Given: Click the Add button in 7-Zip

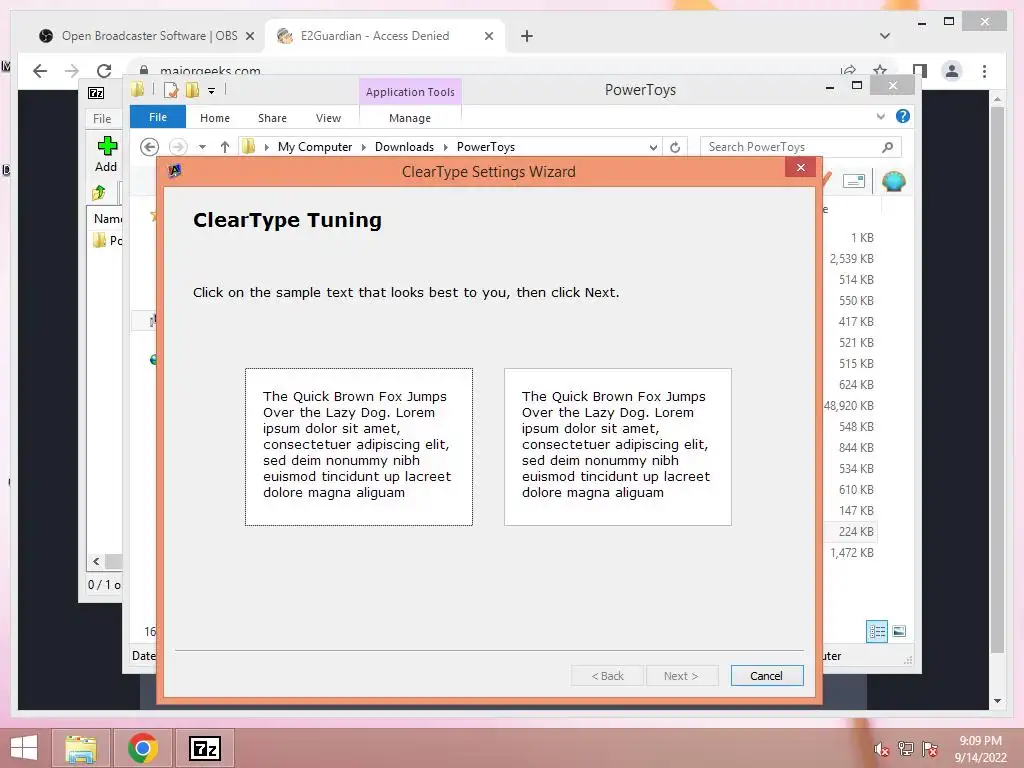Looking at the screenshot, I should [x=106, y=154].
